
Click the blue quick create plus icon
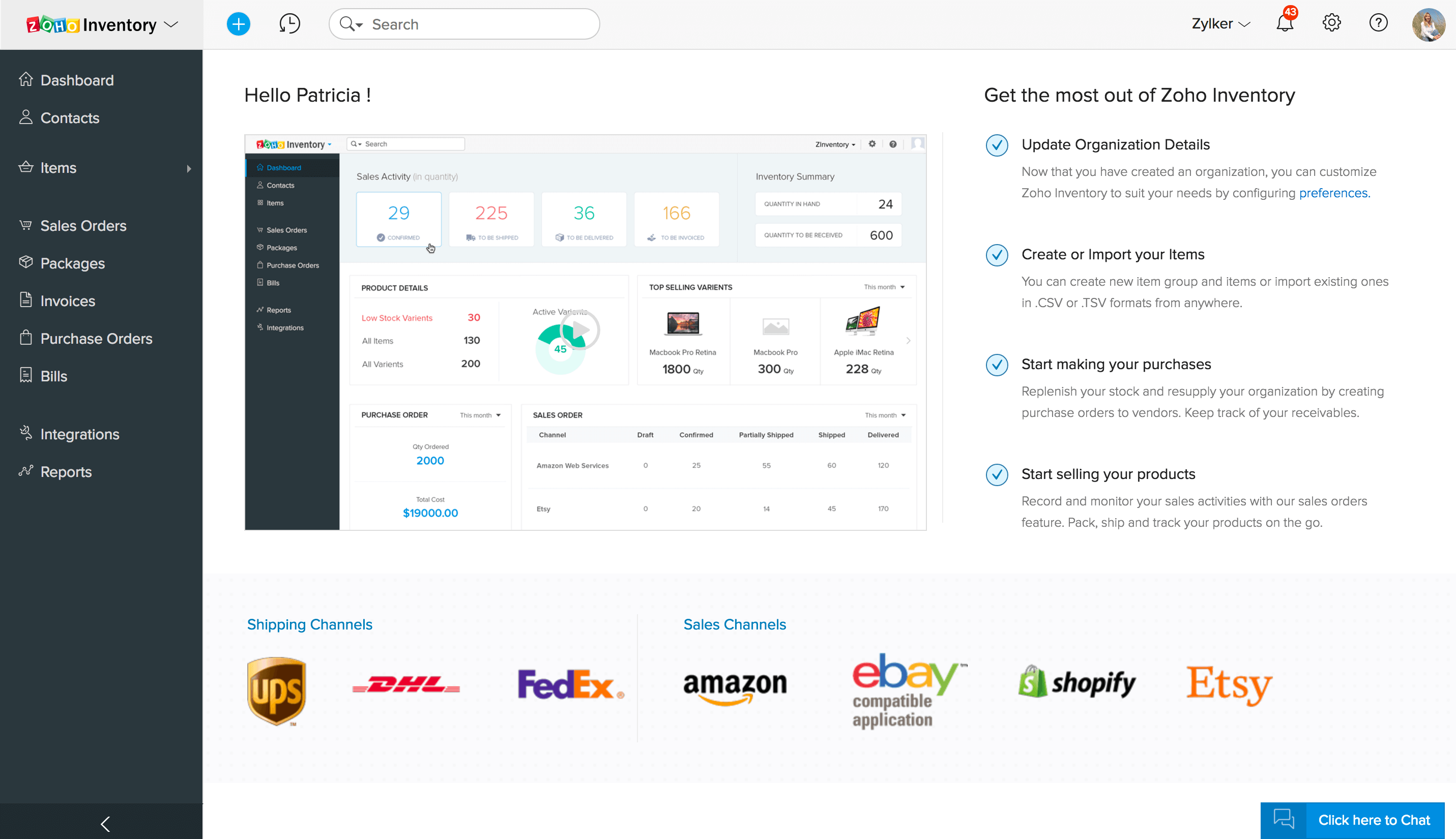pyautogui.click(x=238, y=24)
